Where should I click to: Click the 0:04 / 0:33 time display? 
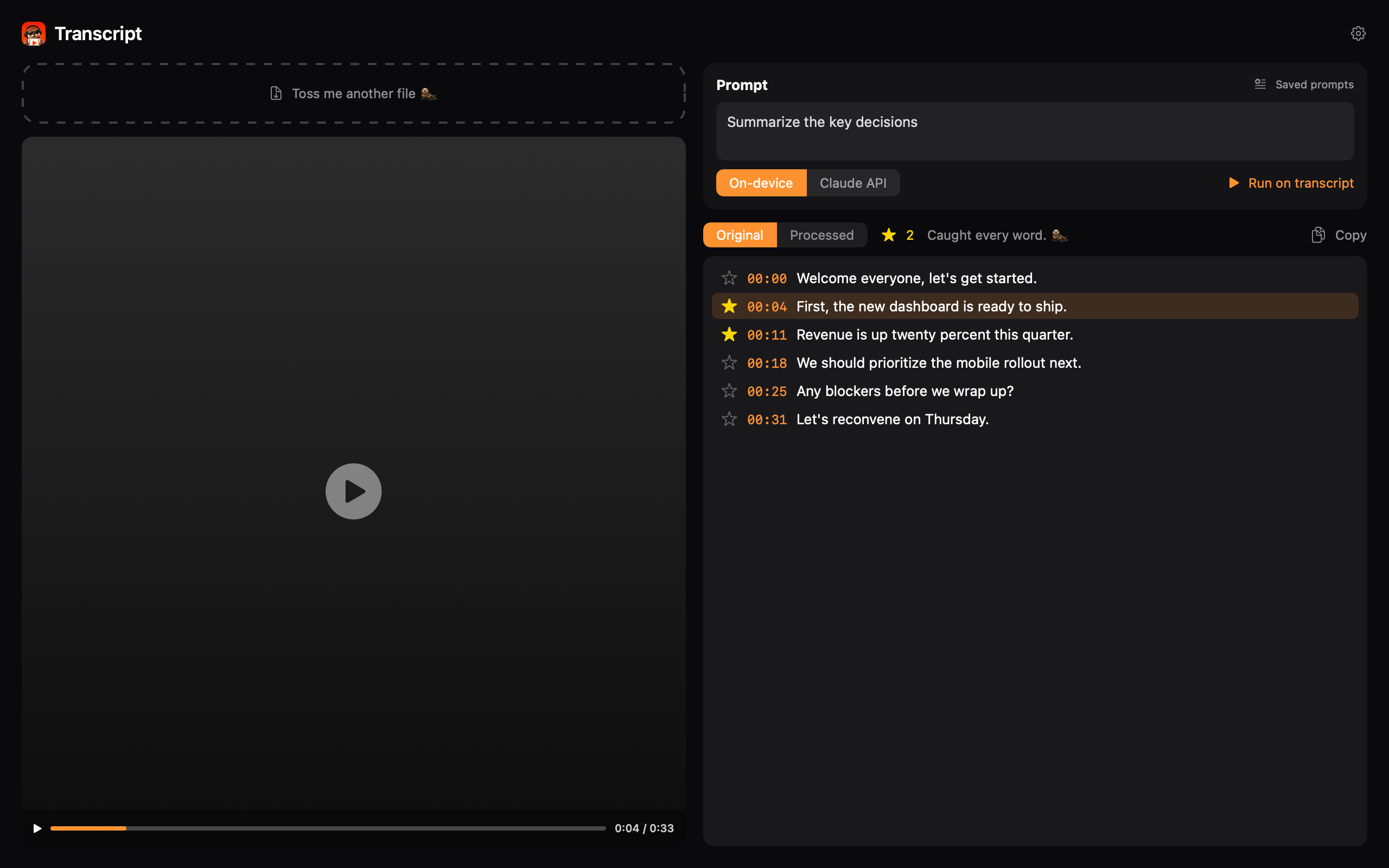pos(644,828)
